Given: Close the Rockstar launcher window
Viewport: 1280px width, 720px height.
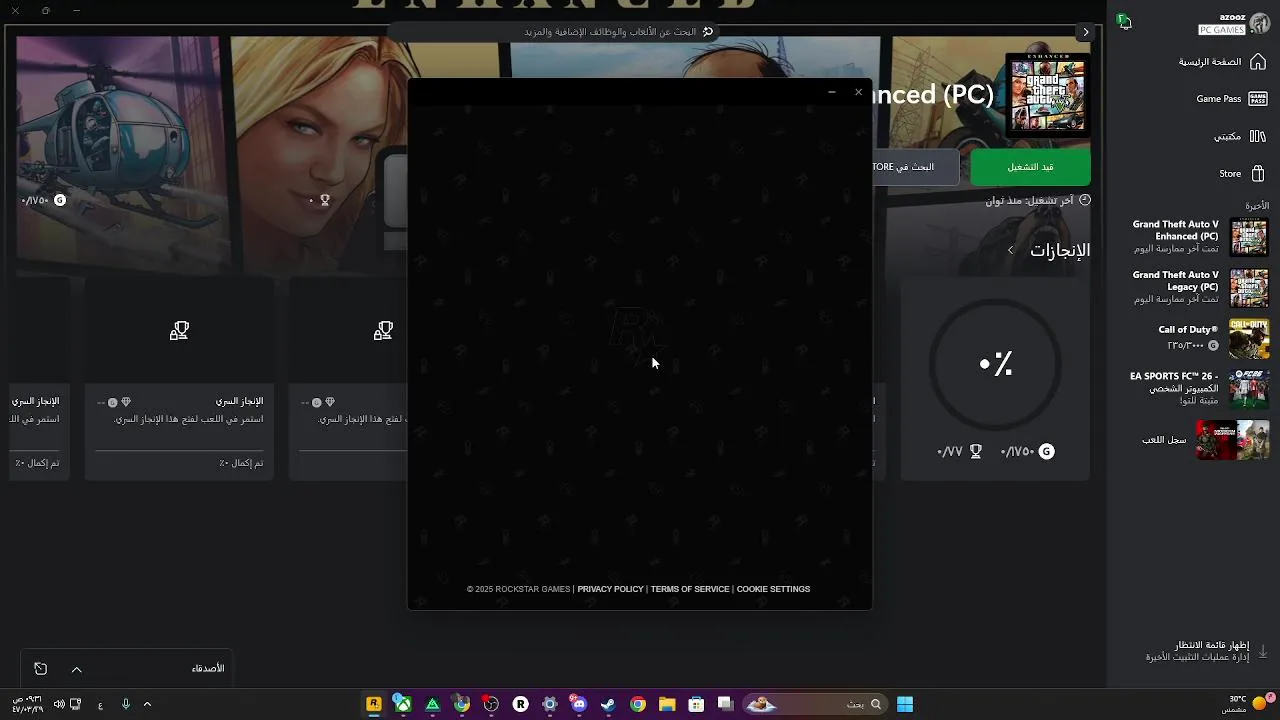Looking at the screenshot, I should click(x=858, y=92).
